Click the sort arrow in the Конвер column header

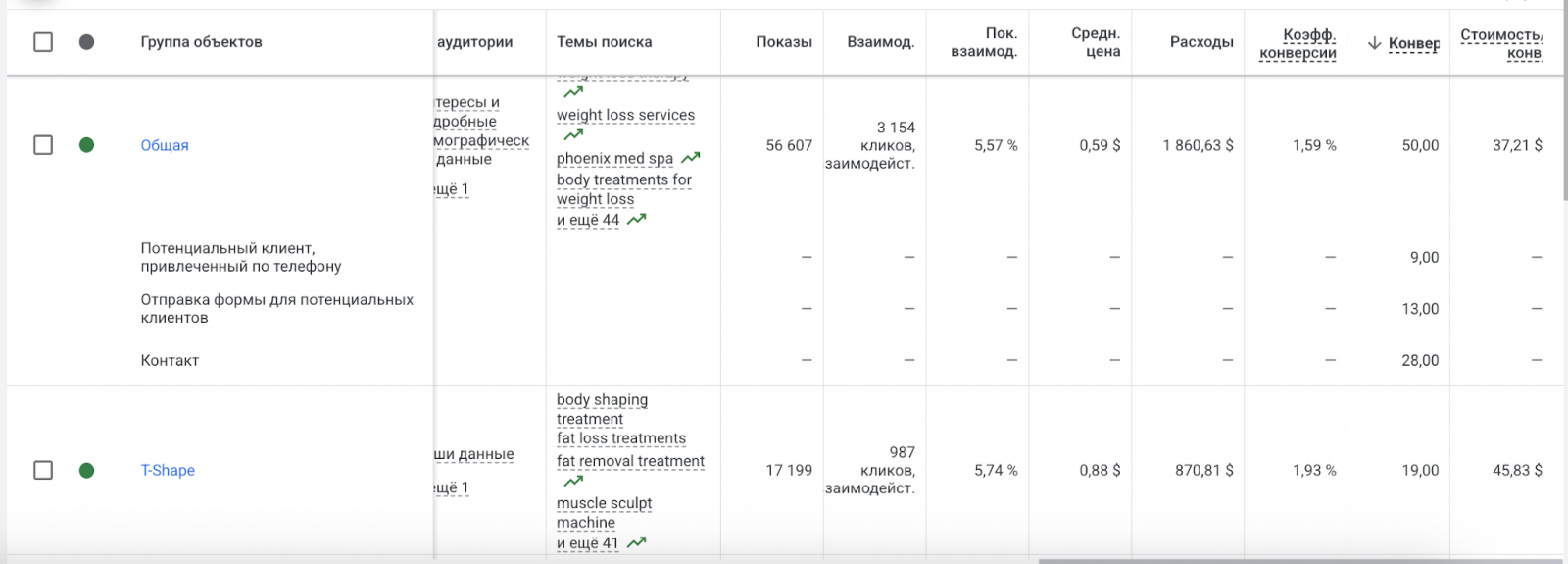click(x=1374, y=43)
